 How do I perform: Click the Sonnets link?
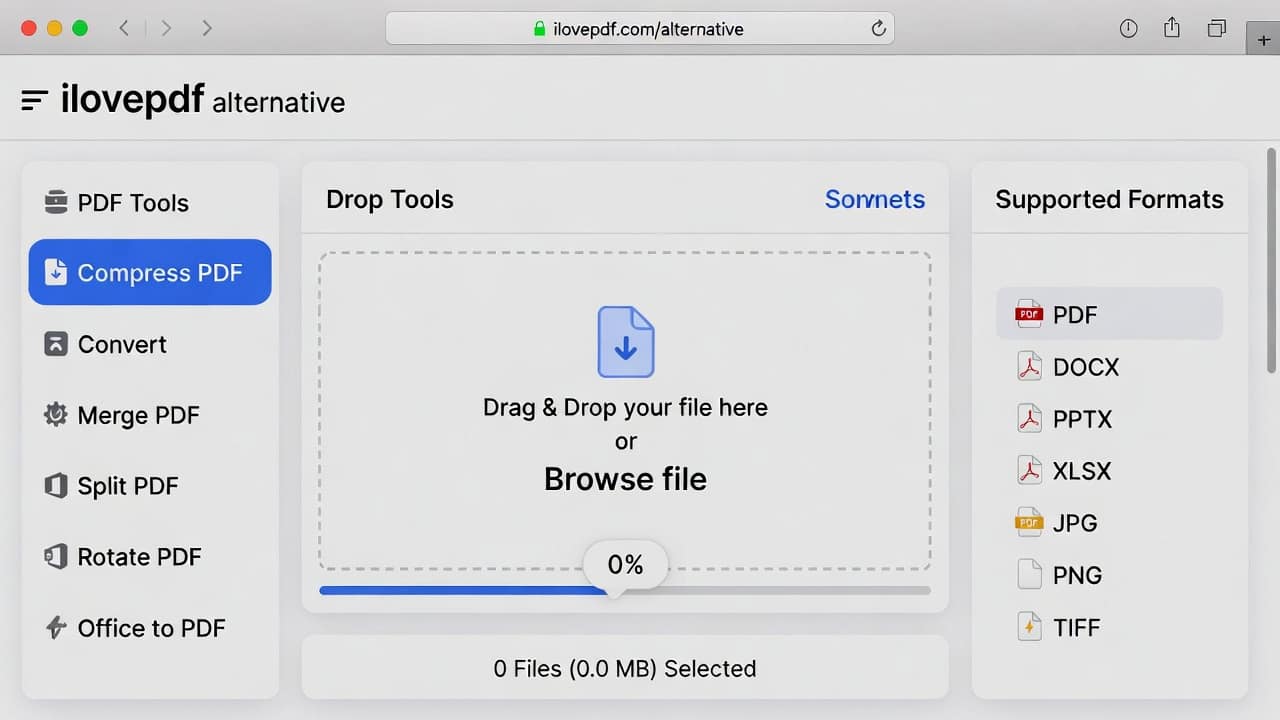point(875,199)
